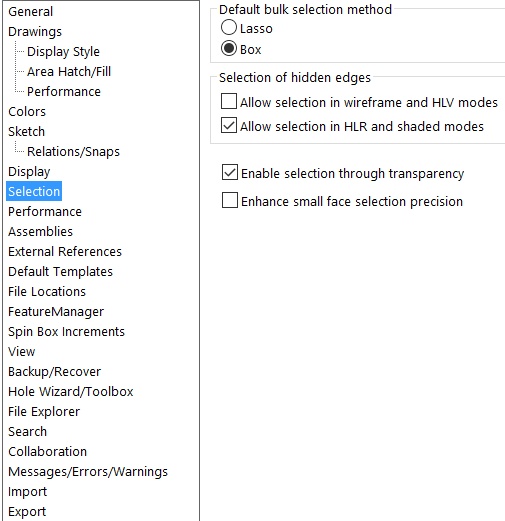Open the Export options page
The image size is (505, 521).
coord(27,512)
